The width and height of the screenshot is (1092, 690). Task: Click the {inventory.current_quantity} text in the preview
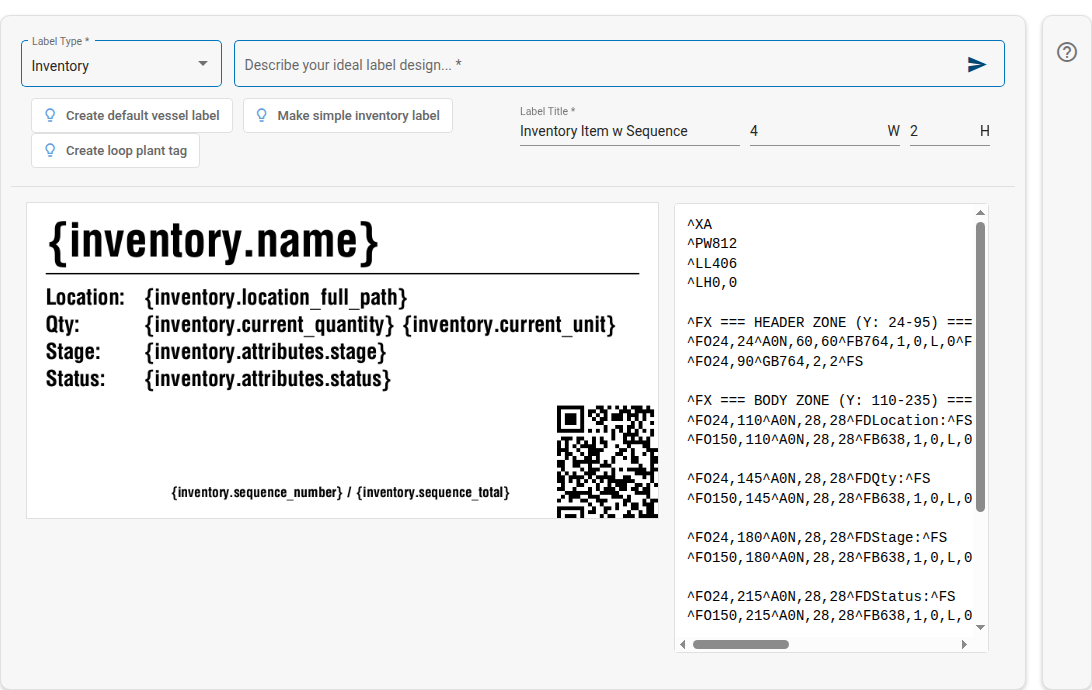pyautogui.click(x=269, y=324)
